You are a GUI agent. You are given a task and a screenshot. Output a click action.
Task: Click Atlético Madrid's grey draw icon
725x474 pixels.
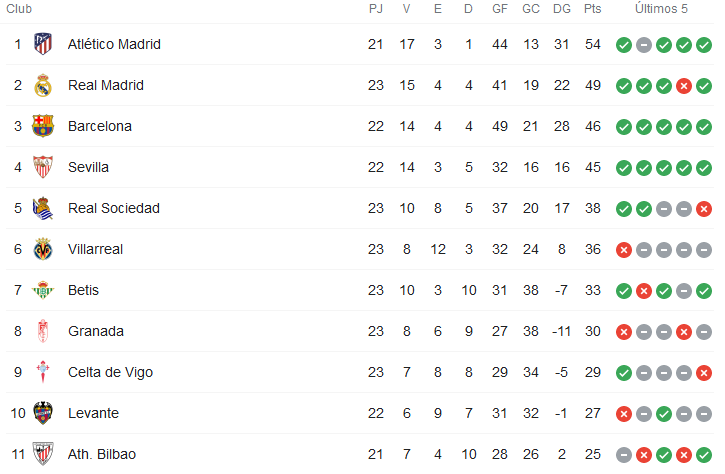[x=644, y=45]
